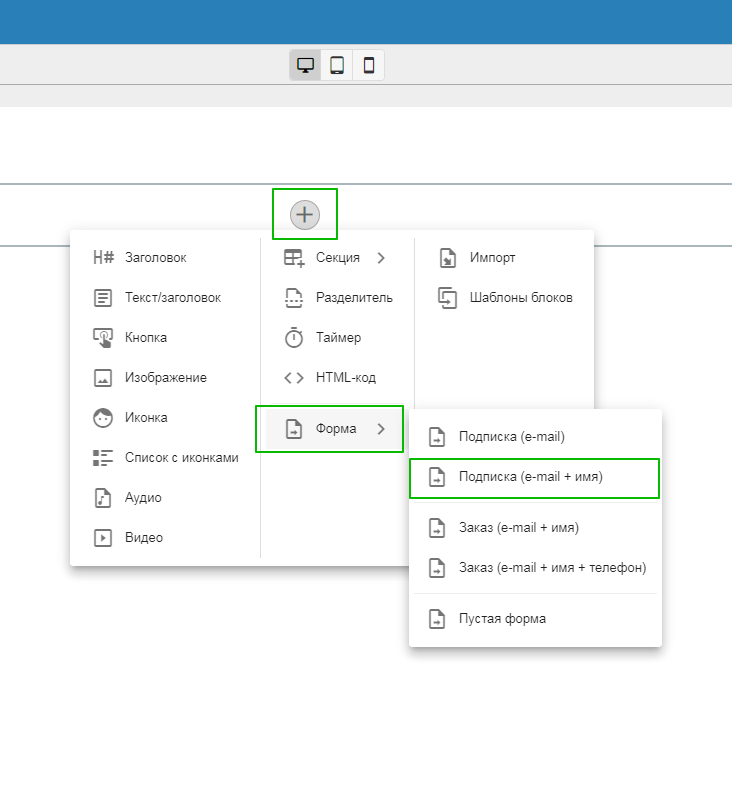Expand the Форма submenu chevron
This screenshot has height=801, width=732.
[x=381, y=429]
